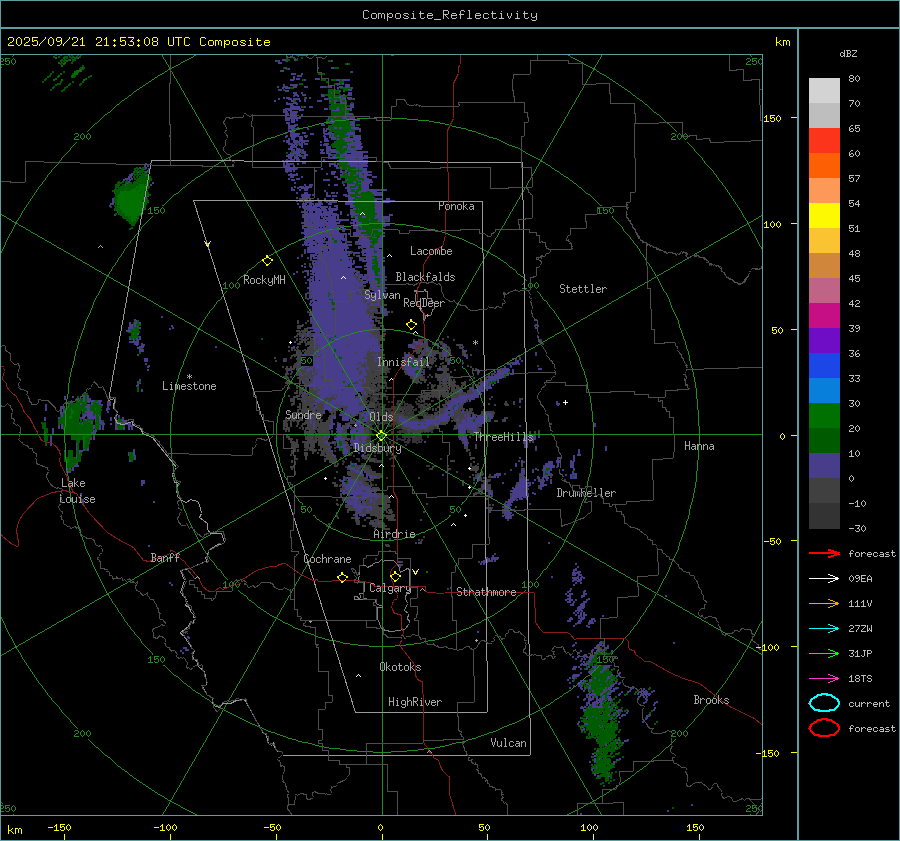
Task: Click the Lake Louise location label
Action: [78, 491]
